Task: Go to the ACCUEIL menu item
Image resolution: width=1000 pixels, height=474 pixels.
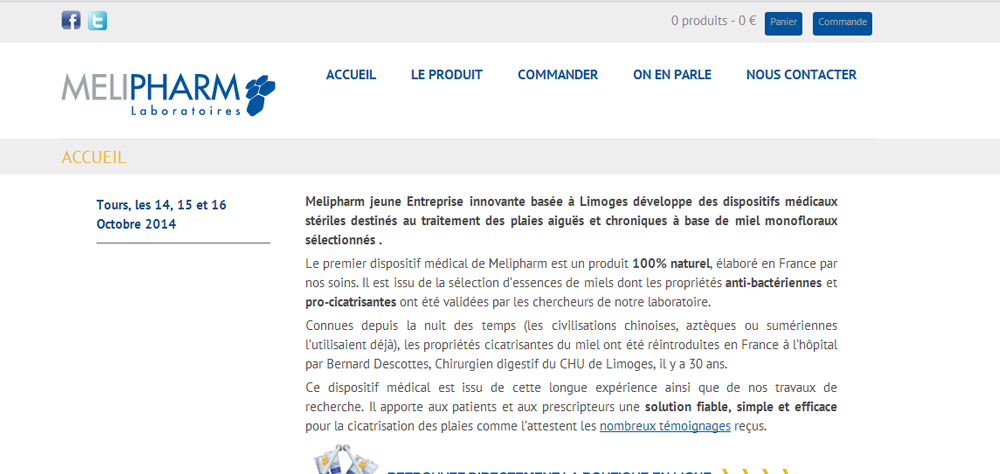Action: point(351,75)
